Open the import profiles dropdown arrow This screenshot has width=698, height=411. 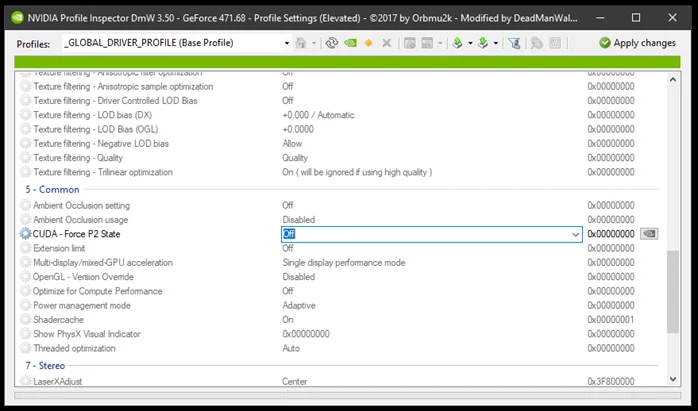(x=496, y=43)
